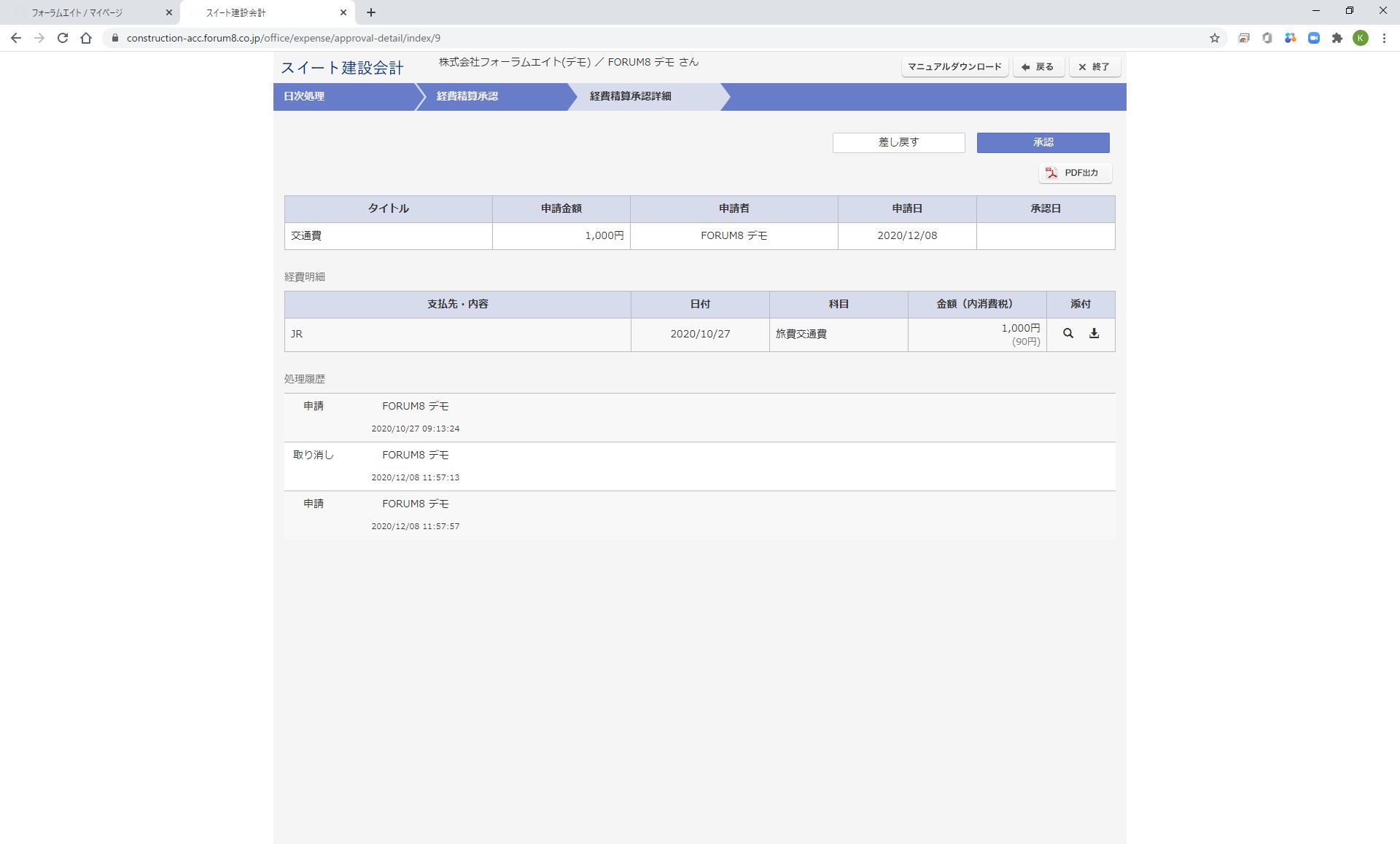Open the green K profile avatar
Screen dimensions: 1400x844
(x=1361, y=38)
